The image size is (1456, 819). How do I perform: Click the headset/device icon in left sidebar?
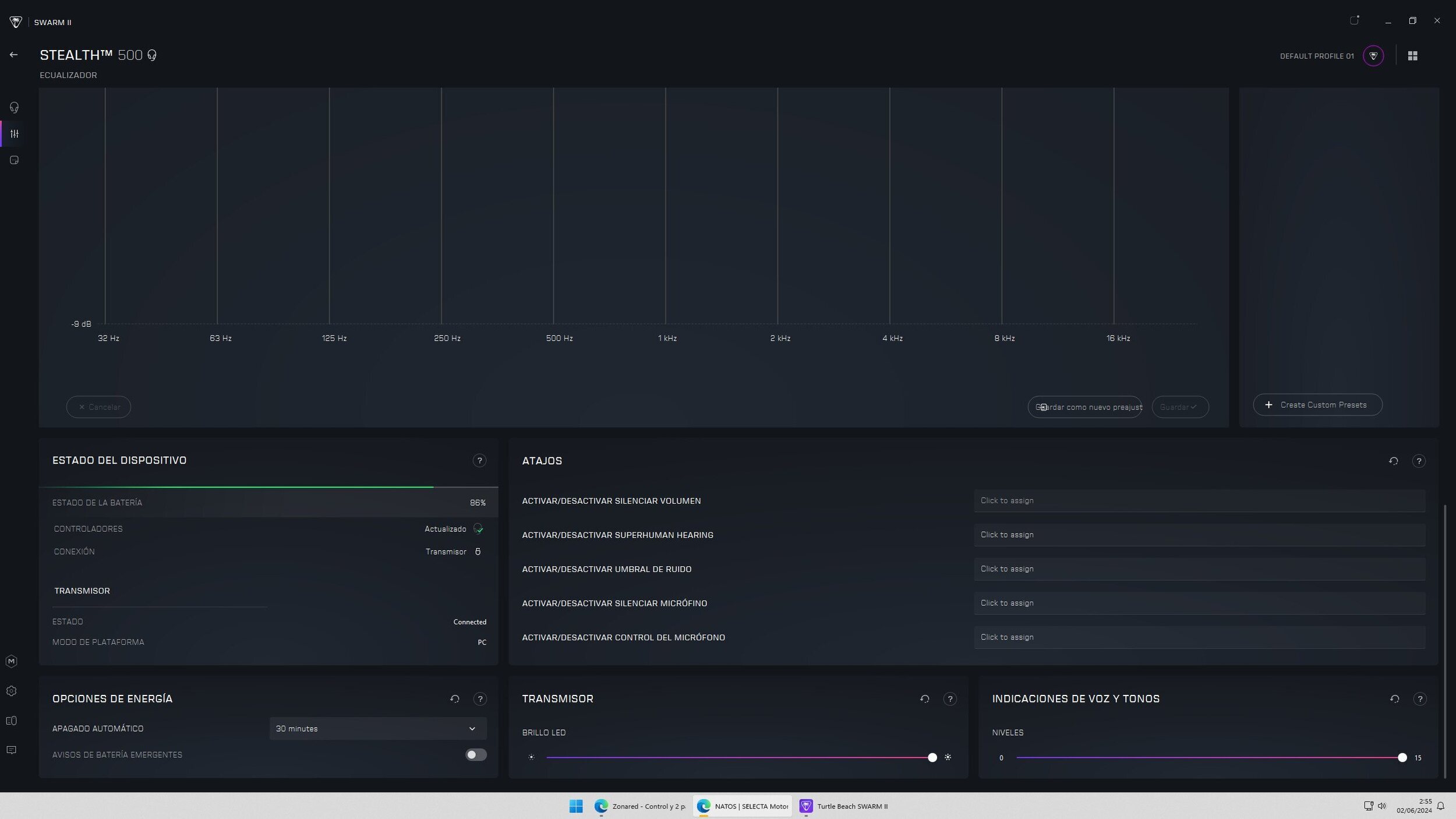(x=14, y=107)
